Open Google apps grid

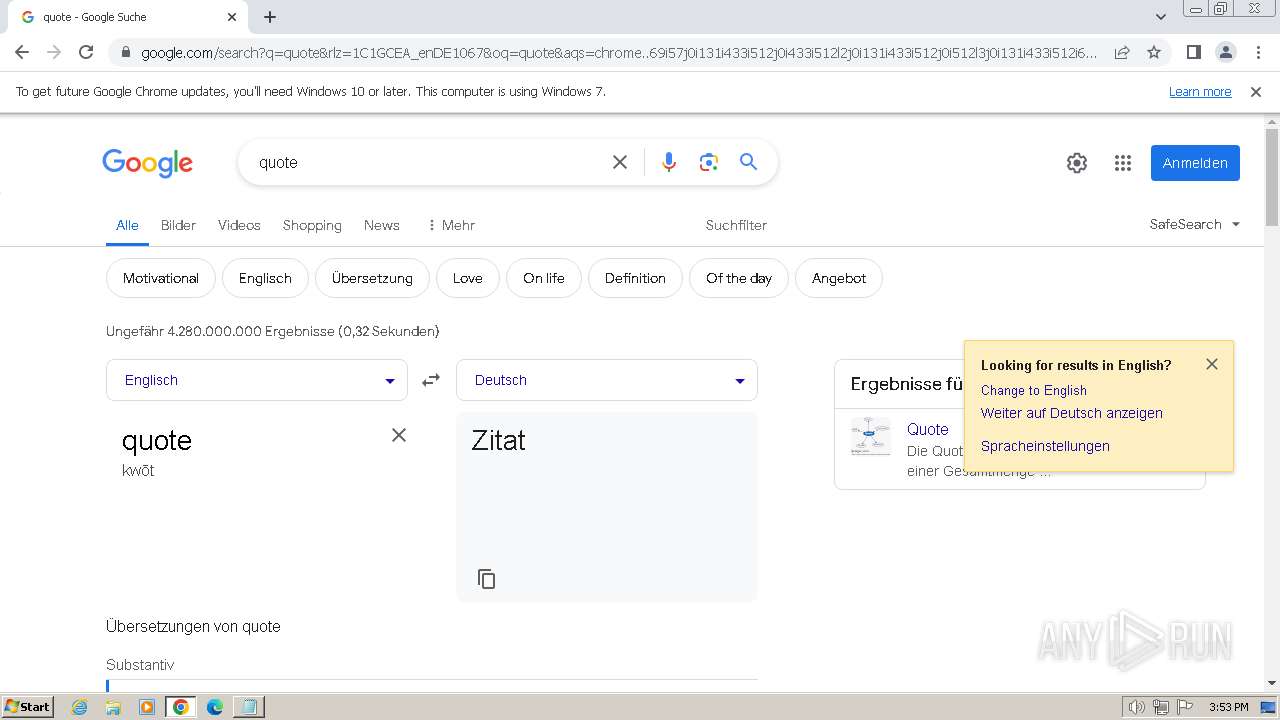[1123, 163]
